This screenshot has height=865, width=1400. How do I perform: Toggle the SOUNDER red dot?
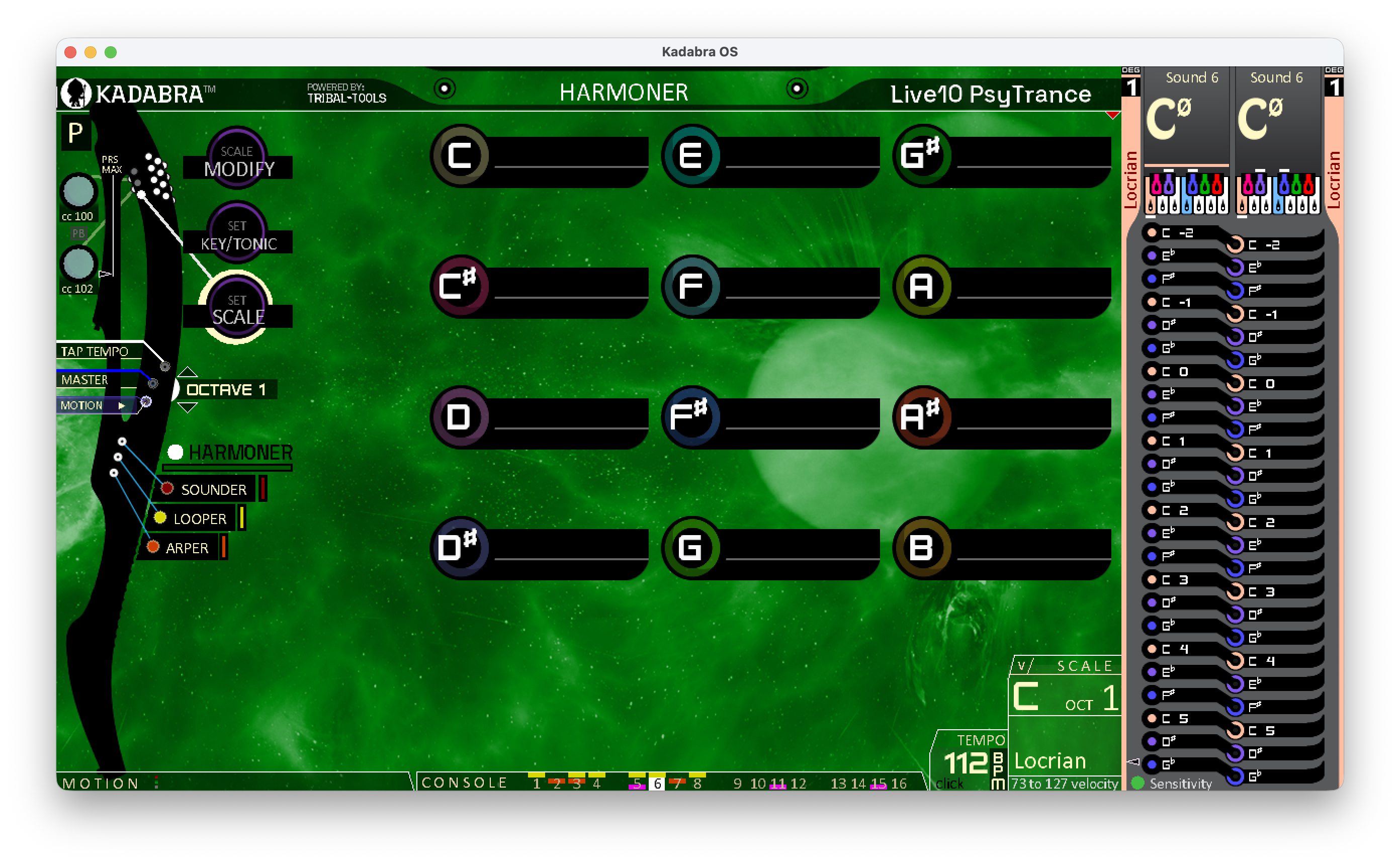coord(167,488)
